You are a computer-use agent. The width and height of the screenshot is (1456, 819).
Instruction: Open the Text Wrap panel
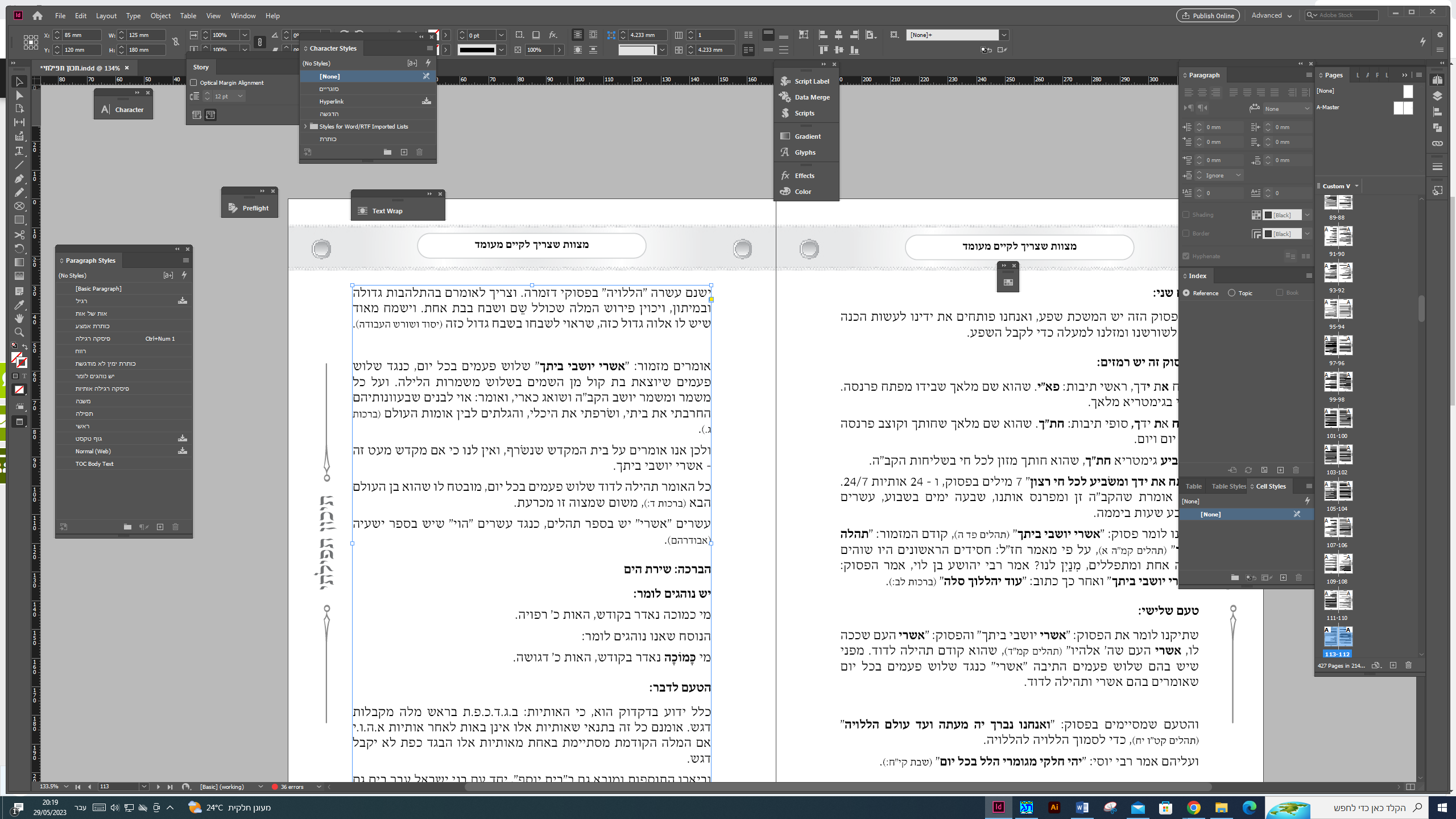(387, 211)
